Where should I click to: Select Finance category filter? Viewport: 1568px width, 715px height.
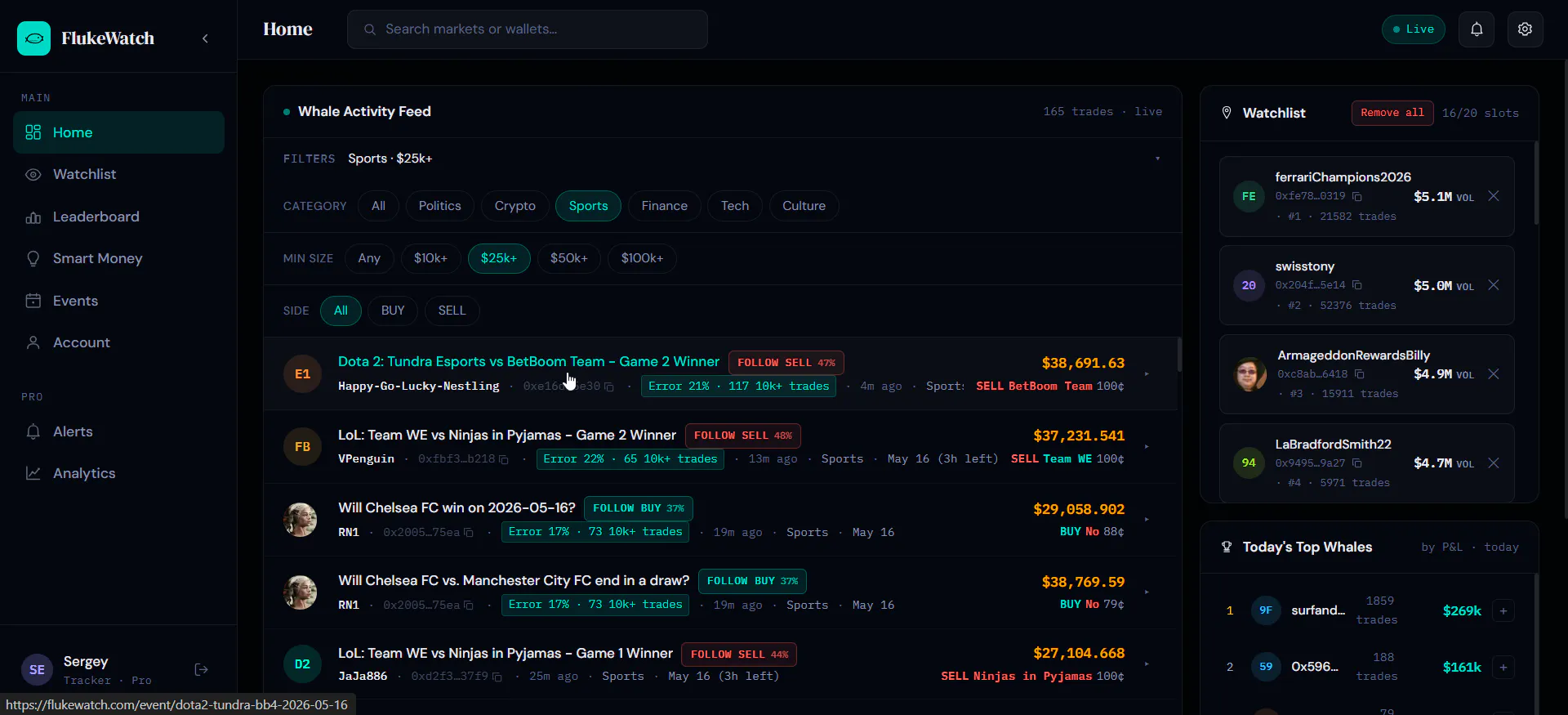(665, 206)
